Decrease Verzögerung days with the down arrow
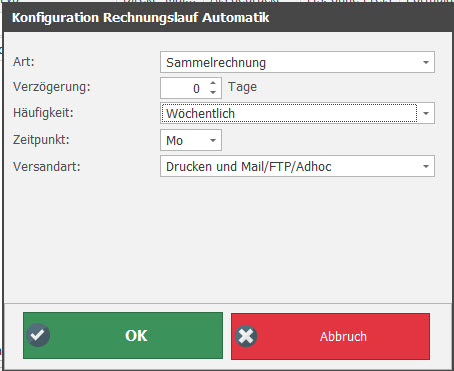This screenshot has width=454, height=371. tap(213, 93)
